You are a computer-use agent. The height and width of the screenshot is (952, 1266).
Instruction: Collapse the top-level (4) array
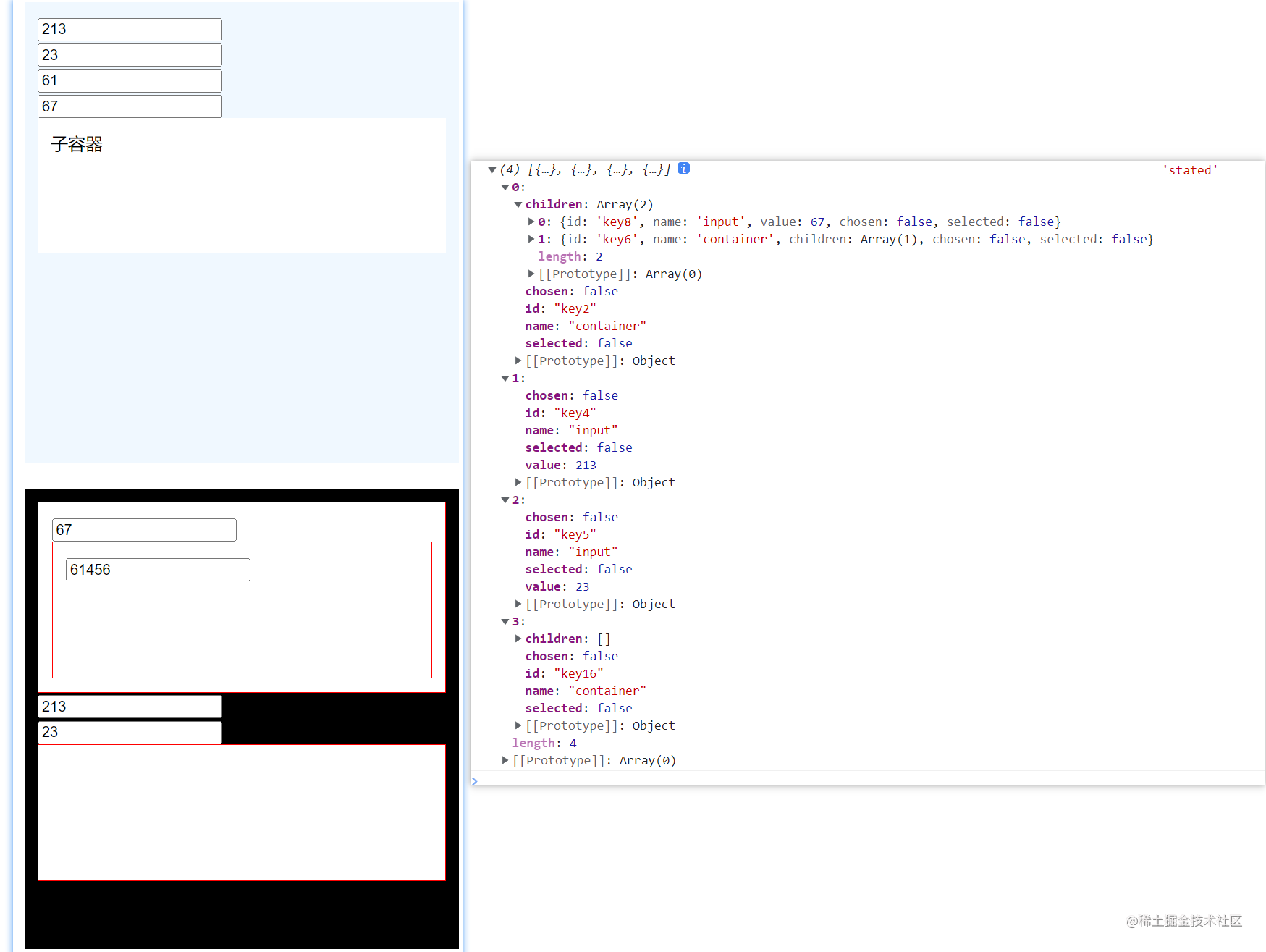coord(492,170)
